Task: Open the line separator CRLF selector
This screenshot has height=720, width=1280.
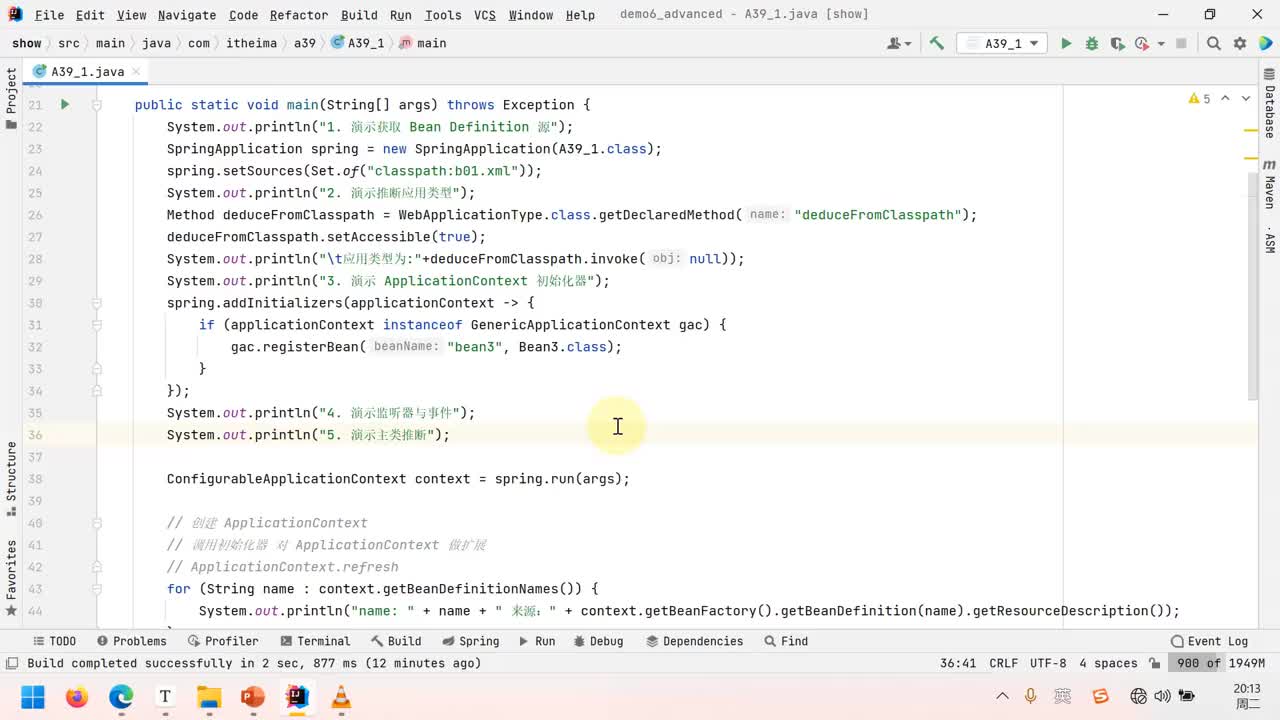Action: pos(1003,663)
